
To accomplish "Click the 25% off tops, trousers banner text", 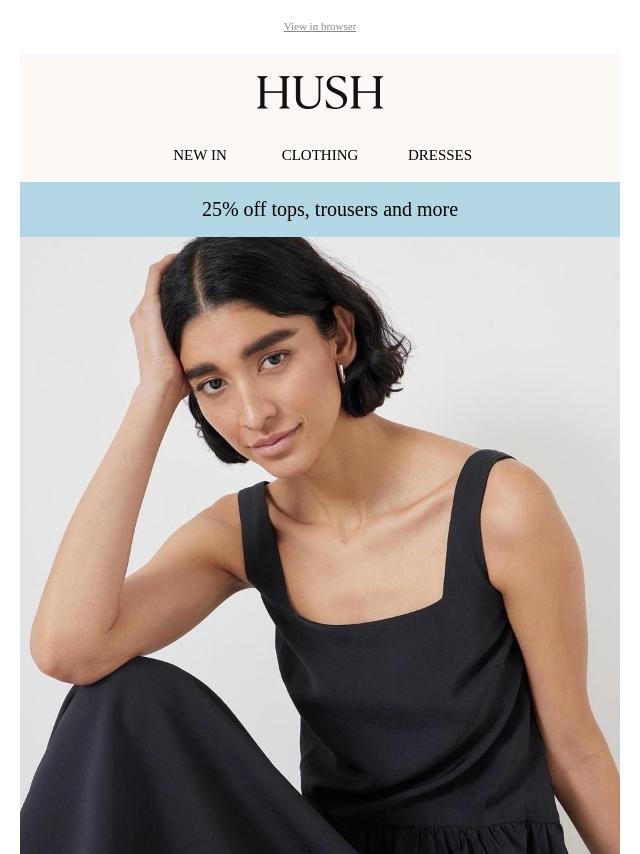I will coord(330,210).
